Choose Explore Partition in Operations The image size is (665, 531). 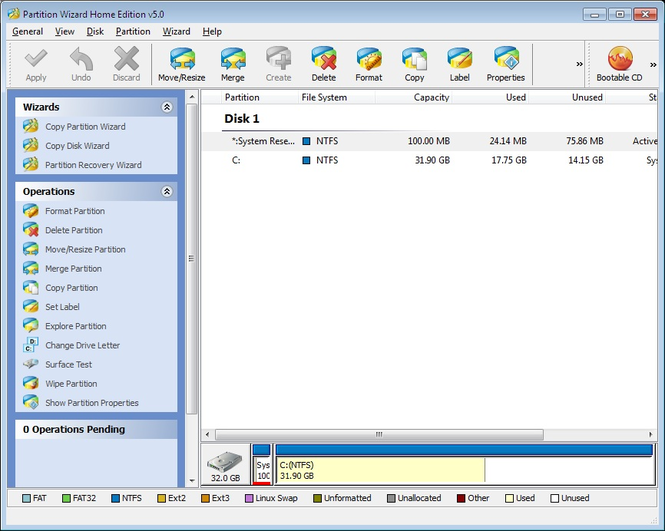pos(76,326)
